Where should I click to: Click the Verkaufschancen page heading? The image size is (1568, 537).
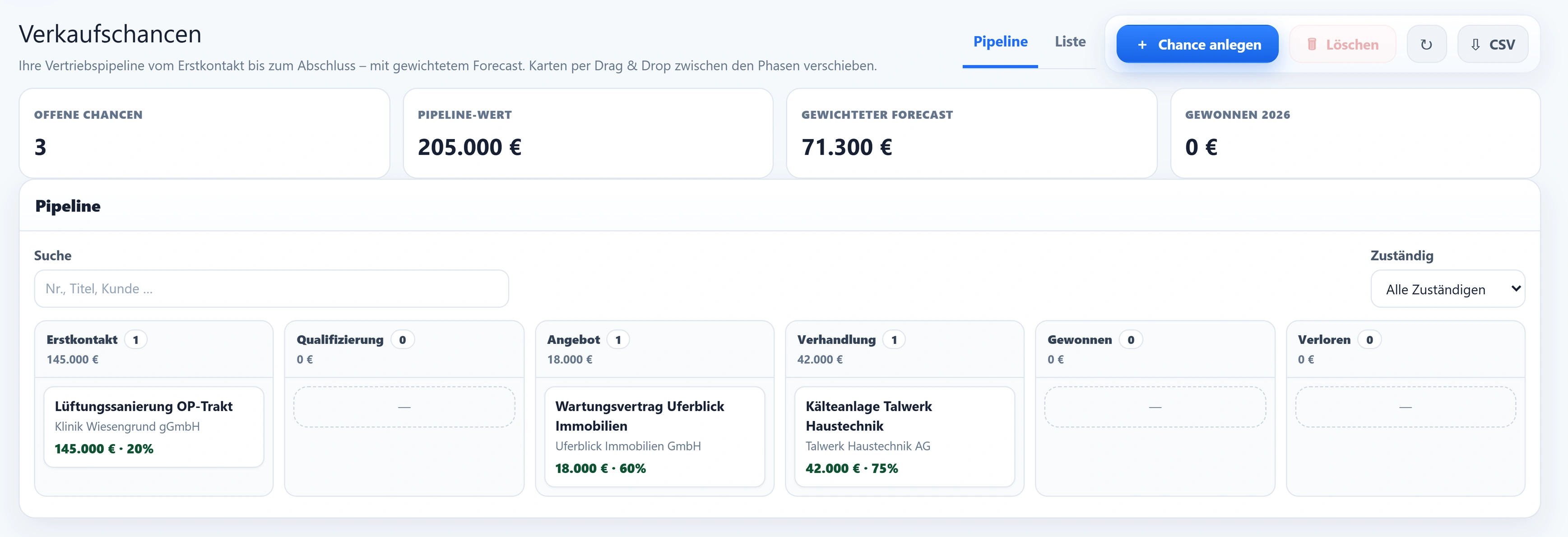[110, 34]
